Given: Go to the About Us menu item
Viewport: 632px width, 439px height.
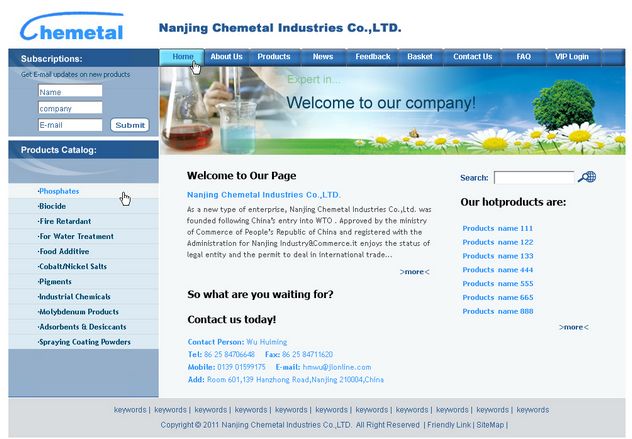Looking at the screenshot, I should point(226,57).
